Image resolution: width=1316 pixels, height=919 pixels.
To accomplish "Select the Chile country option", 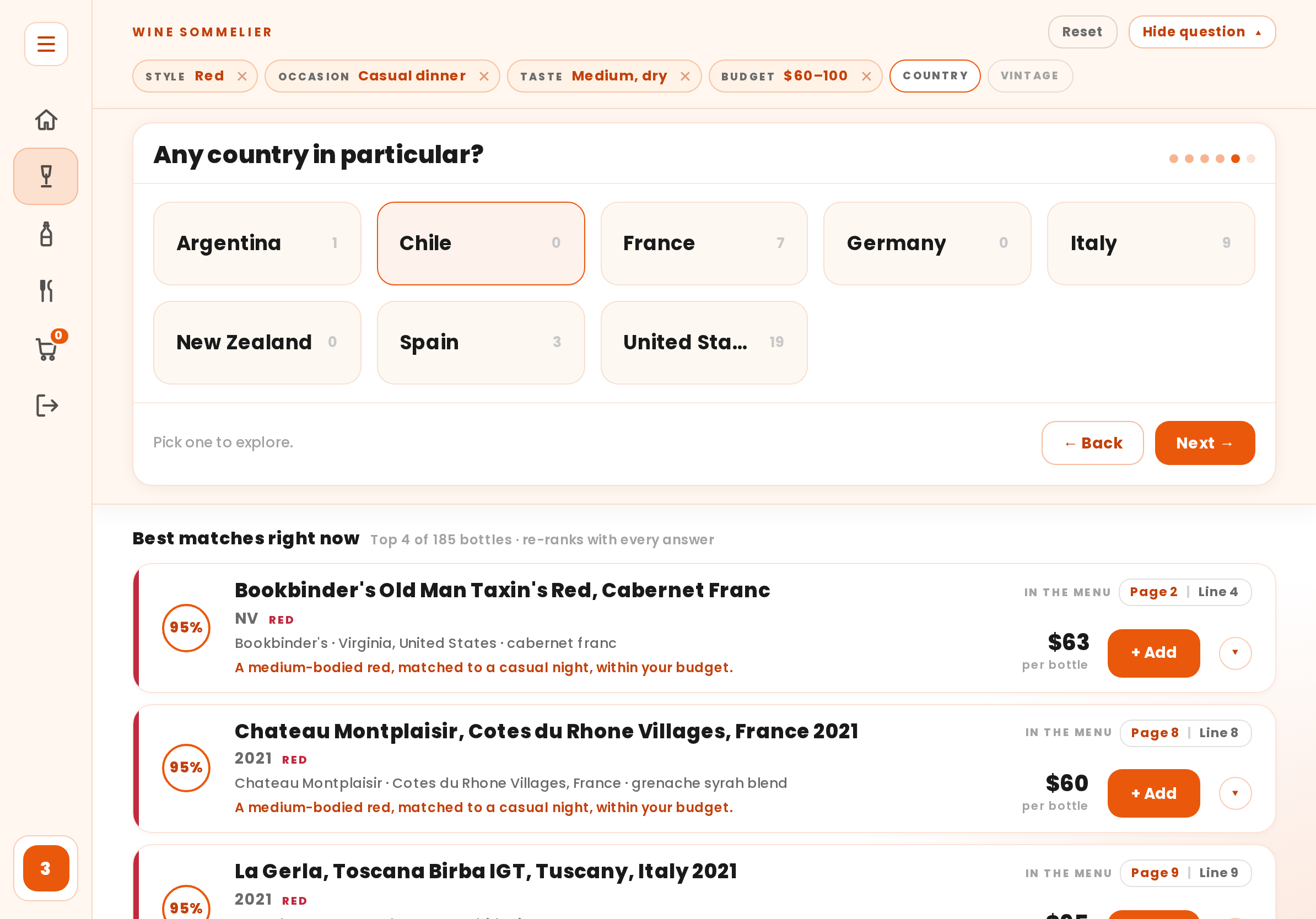I will tap(481, 243).
